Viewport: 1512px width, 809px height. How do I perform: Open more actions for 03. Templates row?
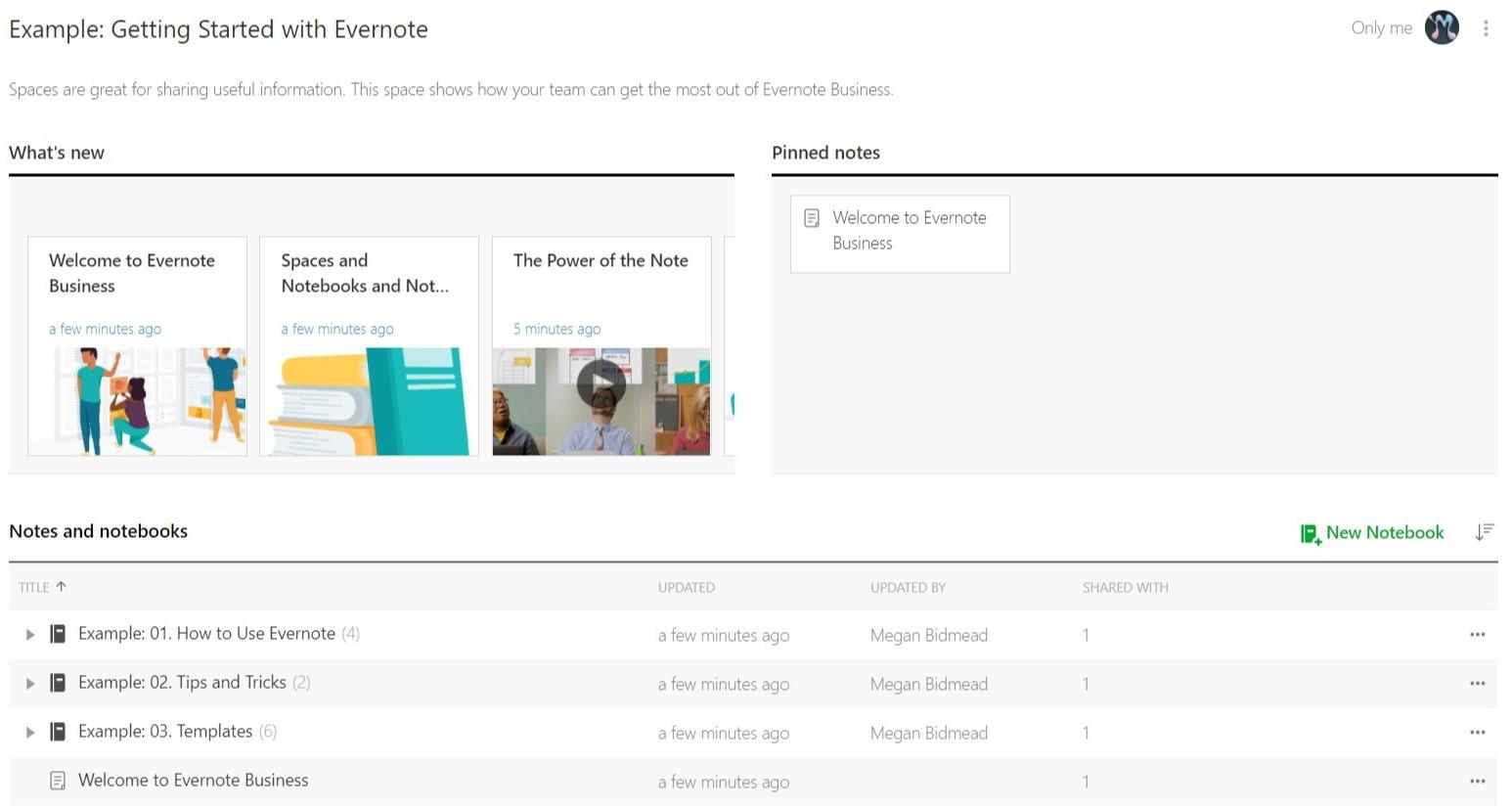[1477, 733]
